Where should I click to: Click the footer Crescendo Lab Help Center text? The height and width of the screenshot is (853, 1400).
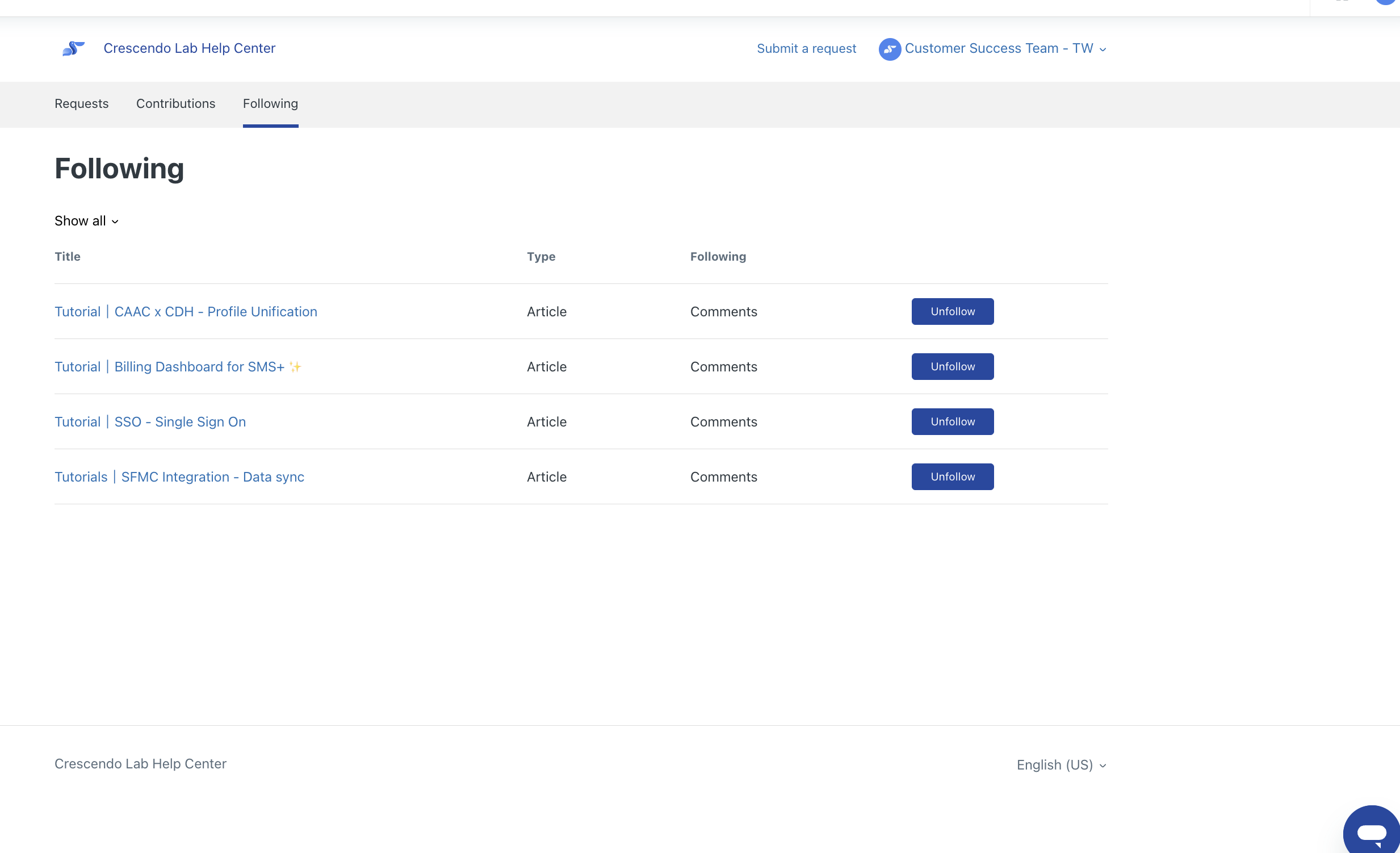[x=140, y=764]
